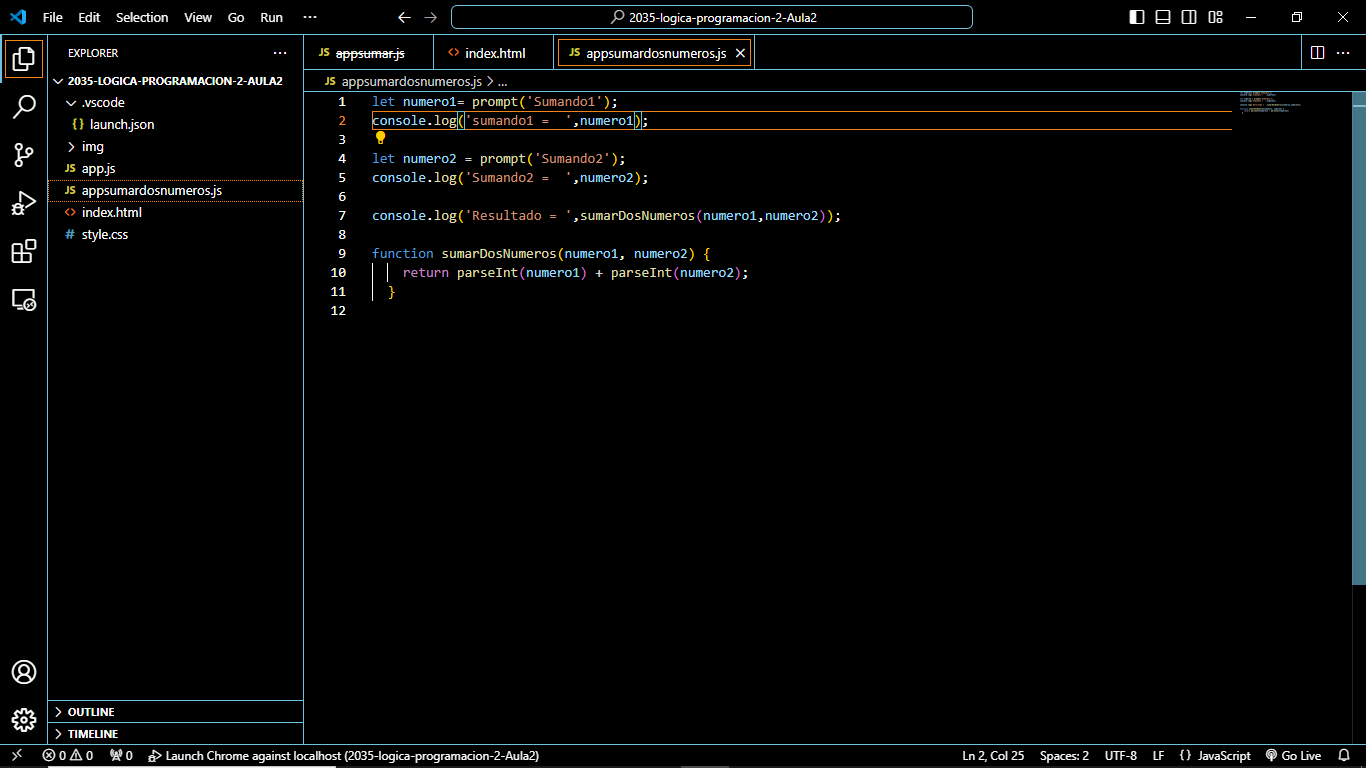1366x768 pixels.
Task: Click the Ln 2, Col 25 indicator
Action: pos(993,756)
